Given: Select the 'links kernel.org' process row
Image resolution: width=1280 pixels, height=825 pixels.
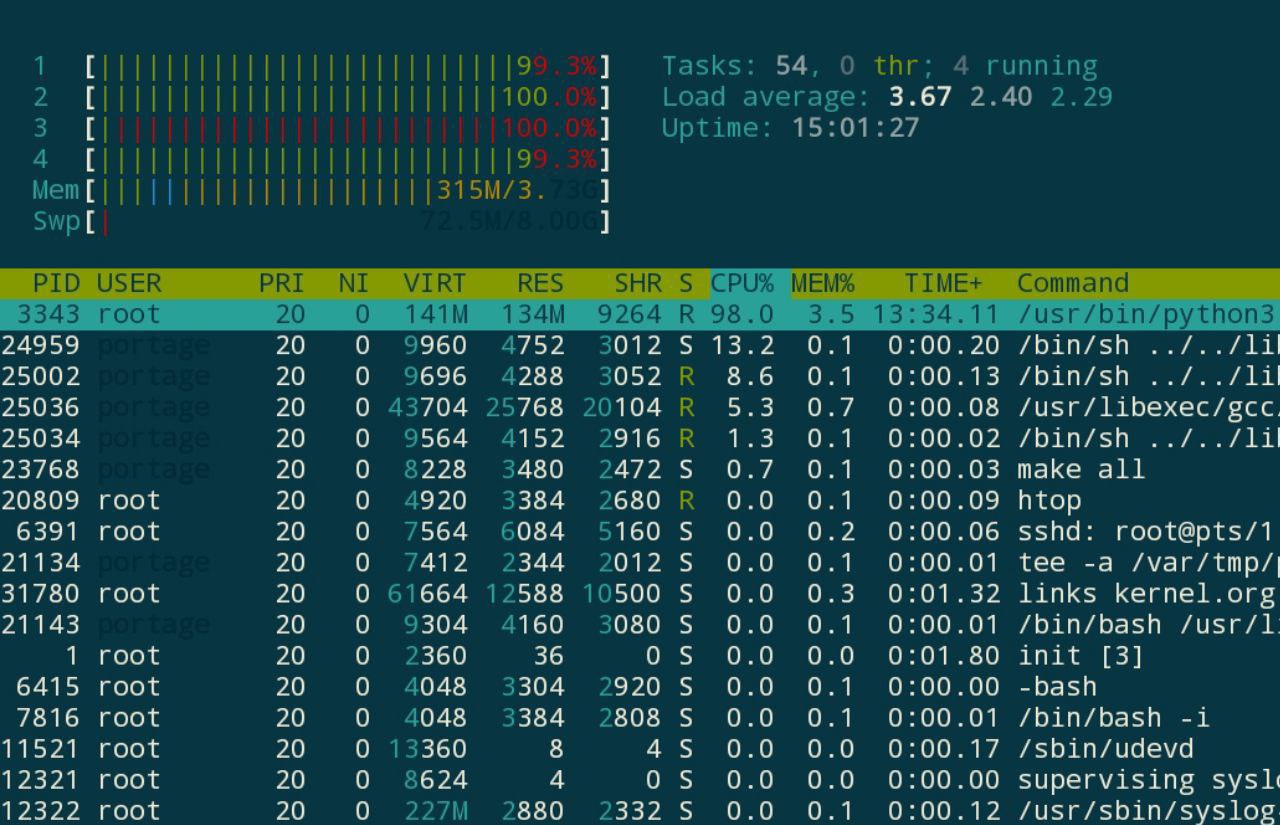Looking at the screenshot, I should point(640,593).
